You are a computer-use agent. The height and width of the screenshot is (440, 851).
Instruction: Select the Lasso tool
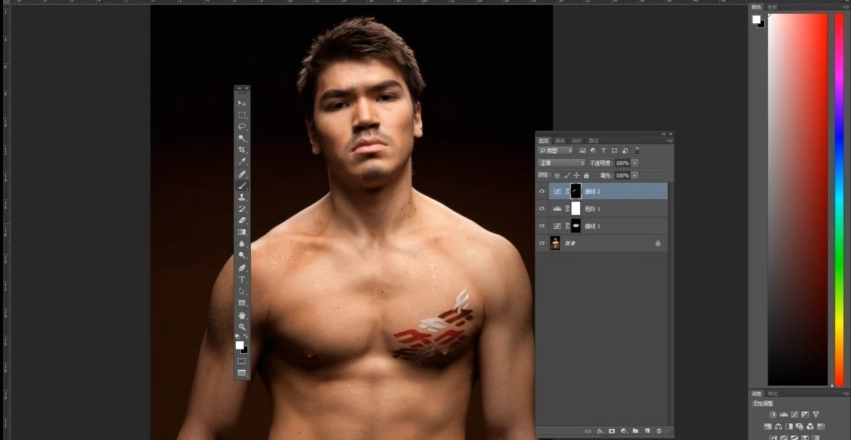coord(242,126)
